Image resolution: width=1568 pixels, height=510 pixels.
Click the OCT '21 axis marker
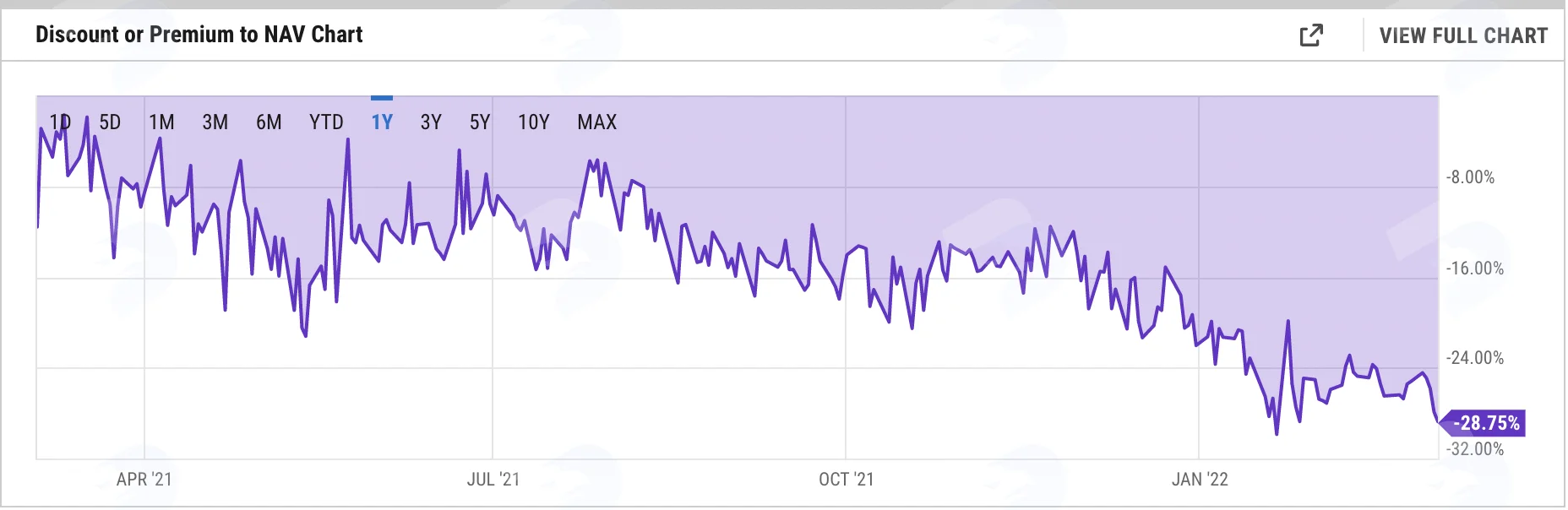coord(847,480)
